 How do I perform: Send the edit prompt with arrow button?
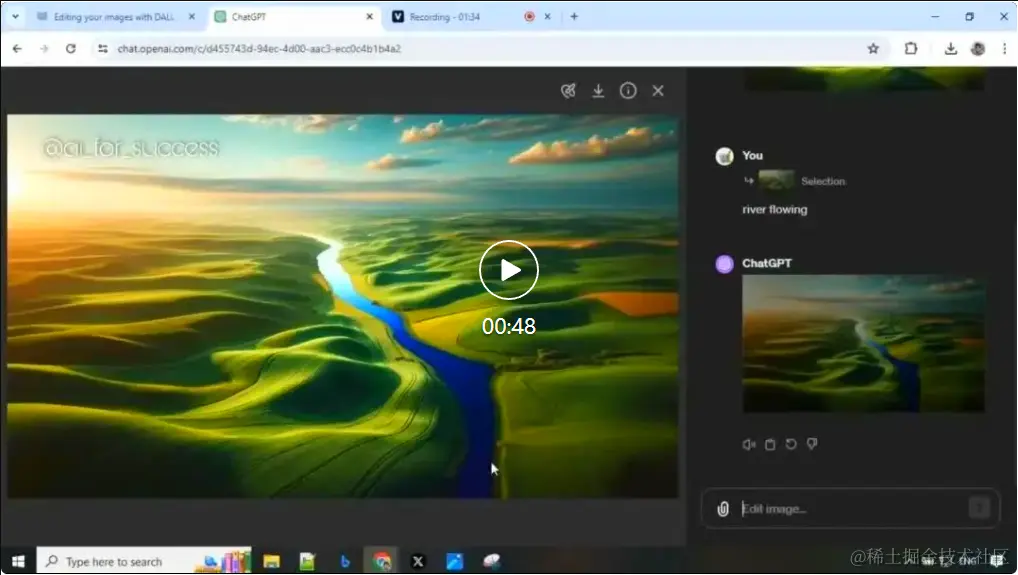click(x=979, y=508)
